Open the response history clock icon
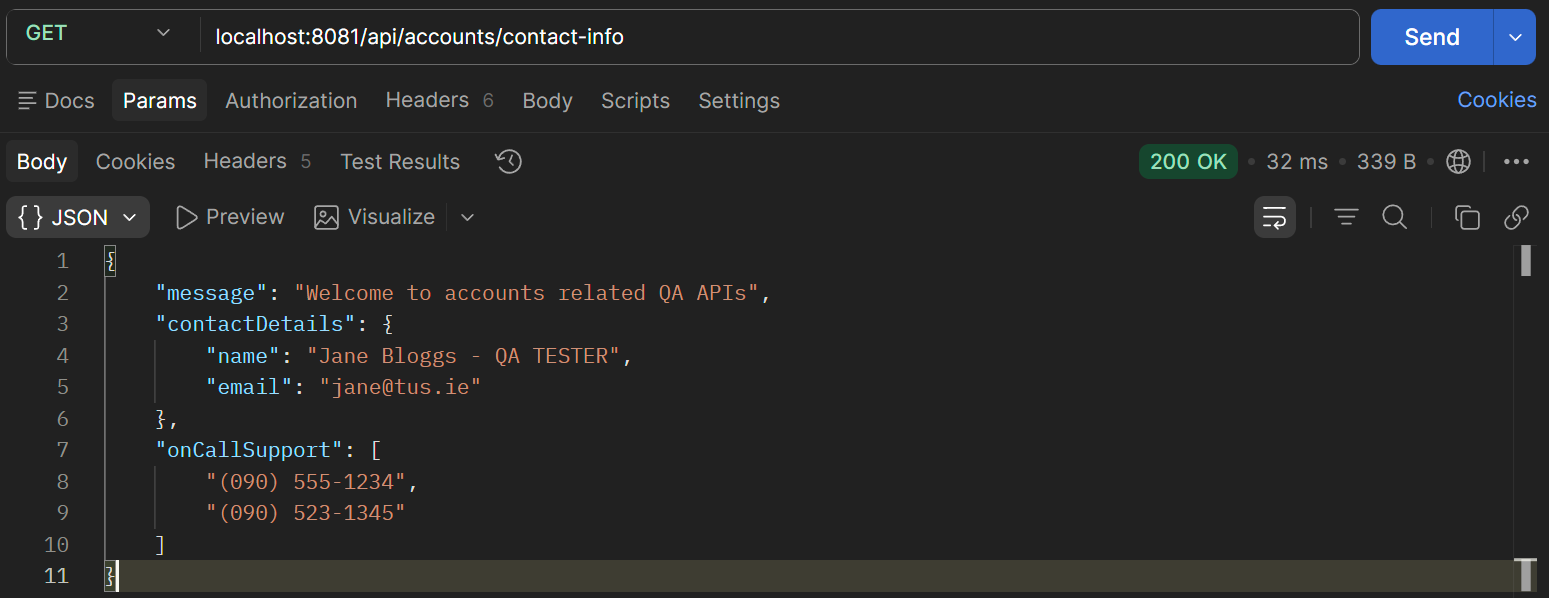Viewport: 1549px width, 598px height. tap(509, 161)
